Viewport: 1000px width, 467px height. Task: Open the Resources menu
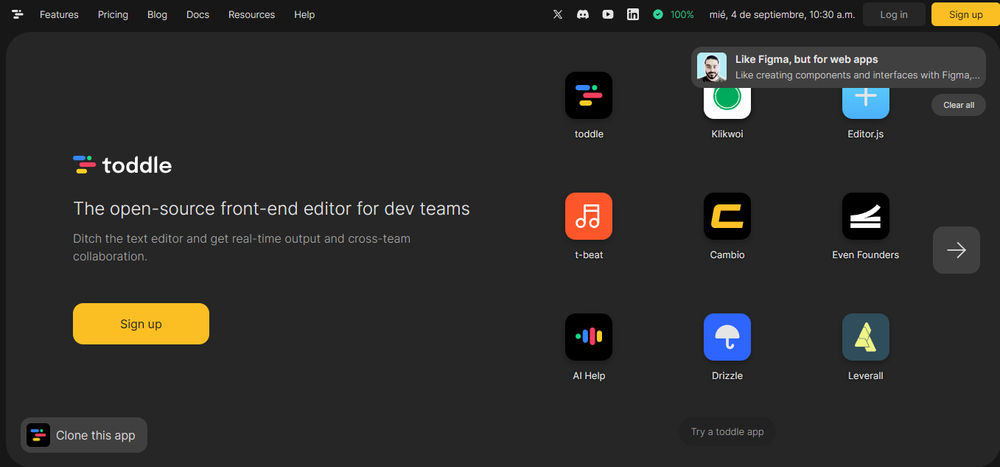252,14
